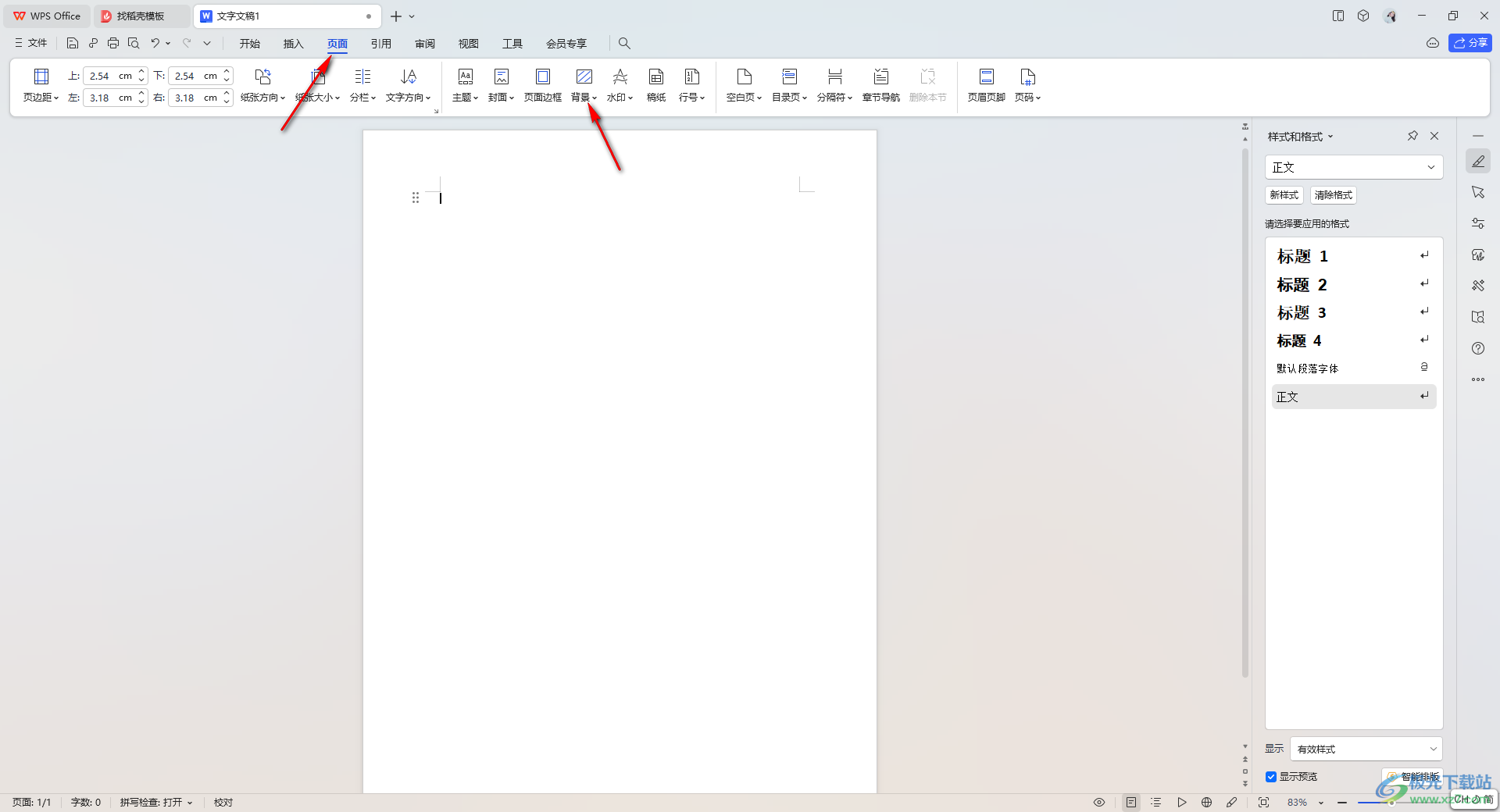The image size is (1500, 812).
Task: Switch to the 开始 ribbon tab
Action: (x=250, y=43)
